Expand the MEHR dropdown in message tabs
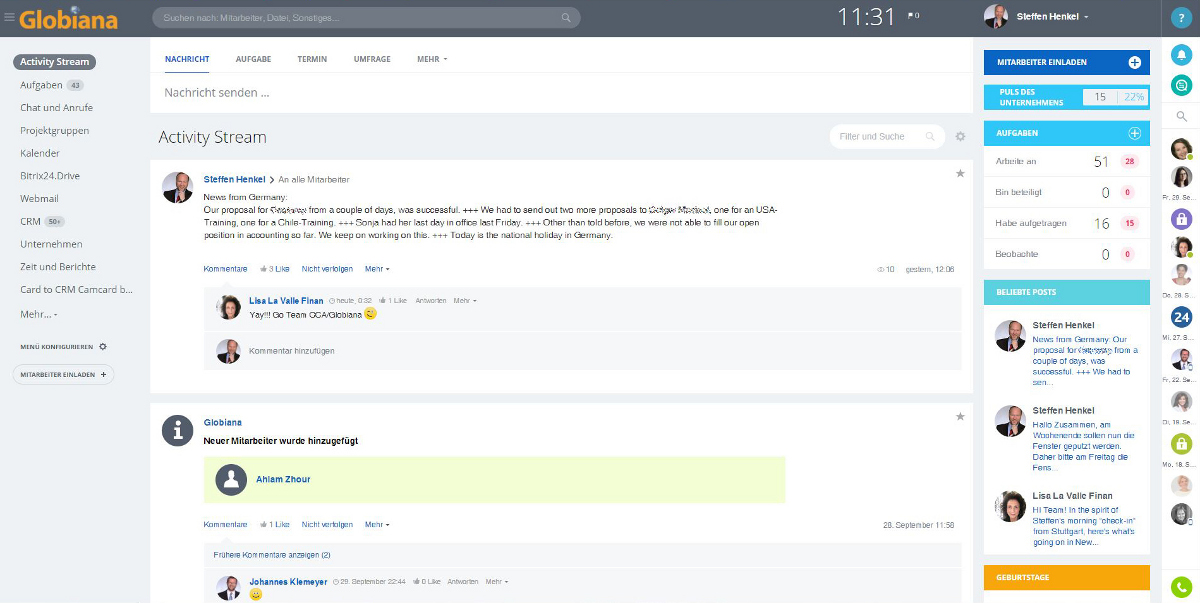Image resolution: width=1200 pixels, height=603 pixels. click(432, 59)
